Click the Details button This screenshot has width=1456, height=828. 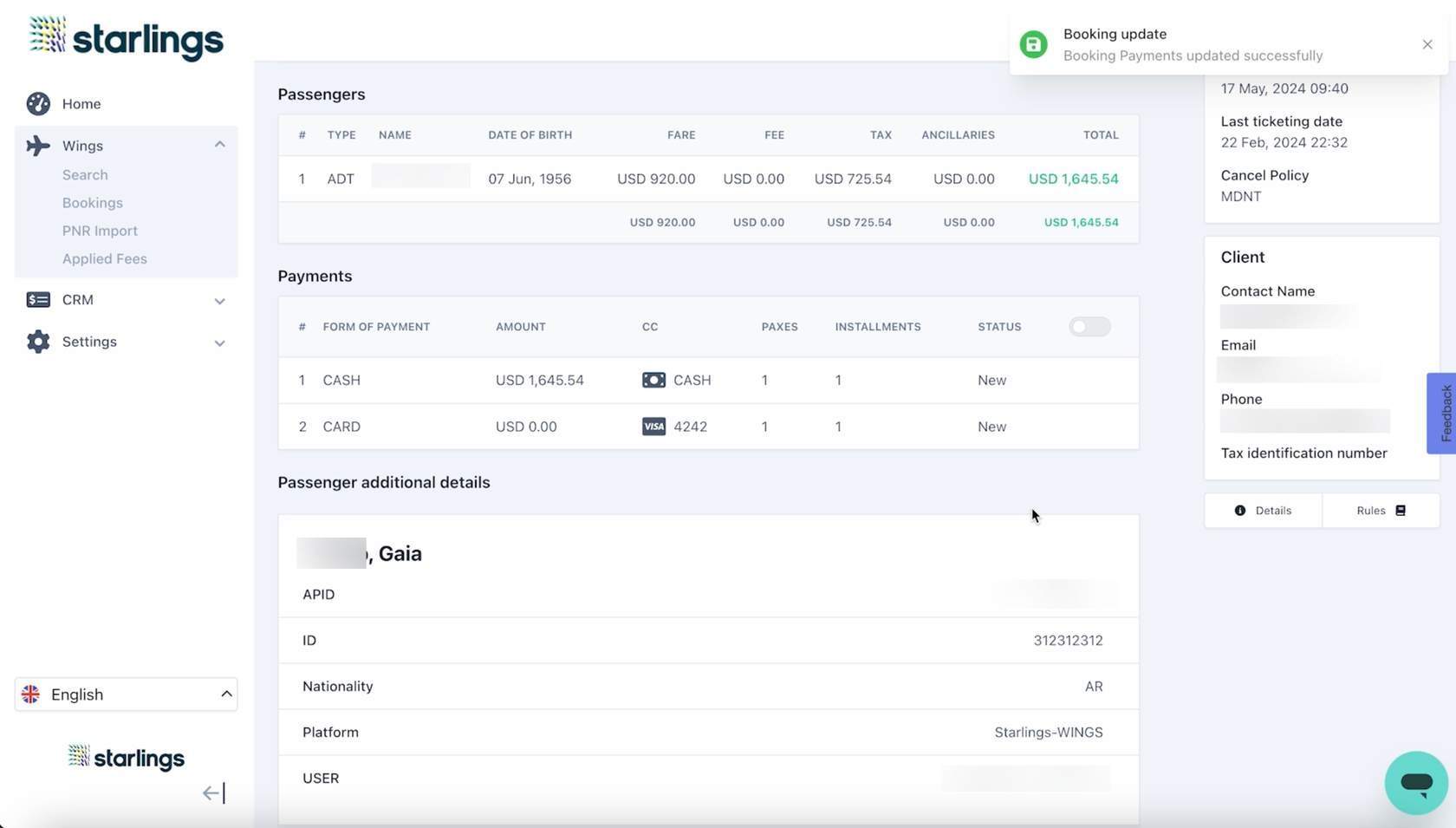tap(1263, 511)
